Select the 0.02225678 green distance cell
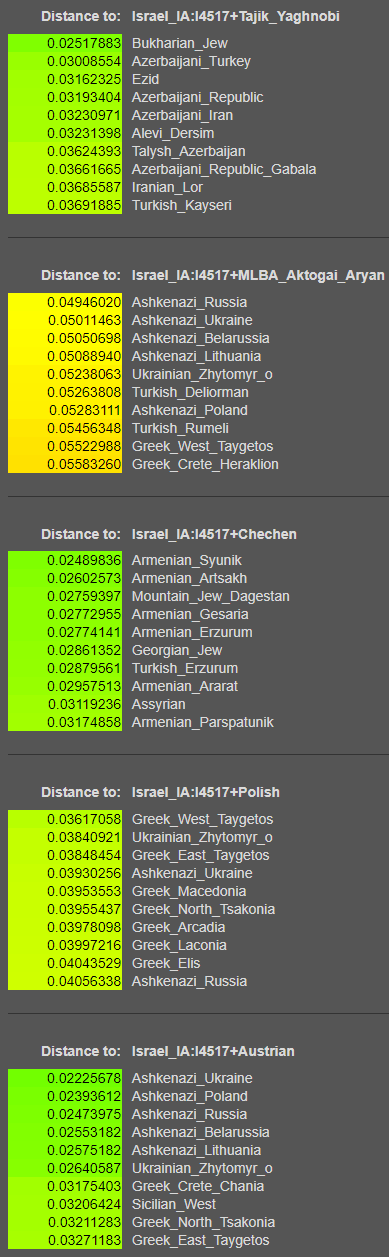The image size is (389, 1257). click(65, 1078)
